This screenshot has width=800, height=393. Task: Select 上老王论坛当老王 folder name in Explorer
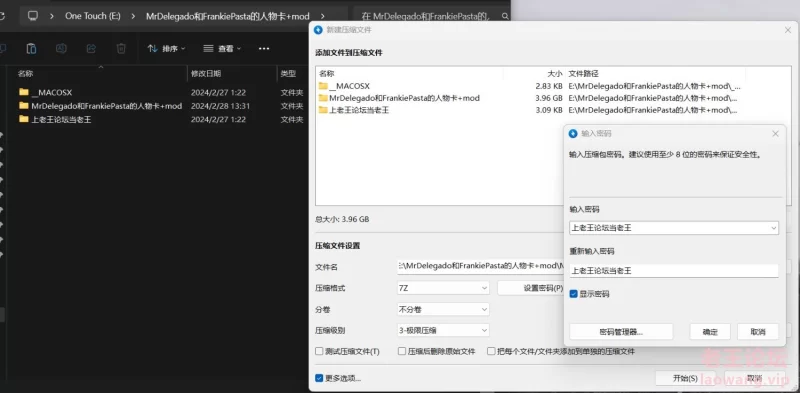pyautogui.click(x=61, y=119)
